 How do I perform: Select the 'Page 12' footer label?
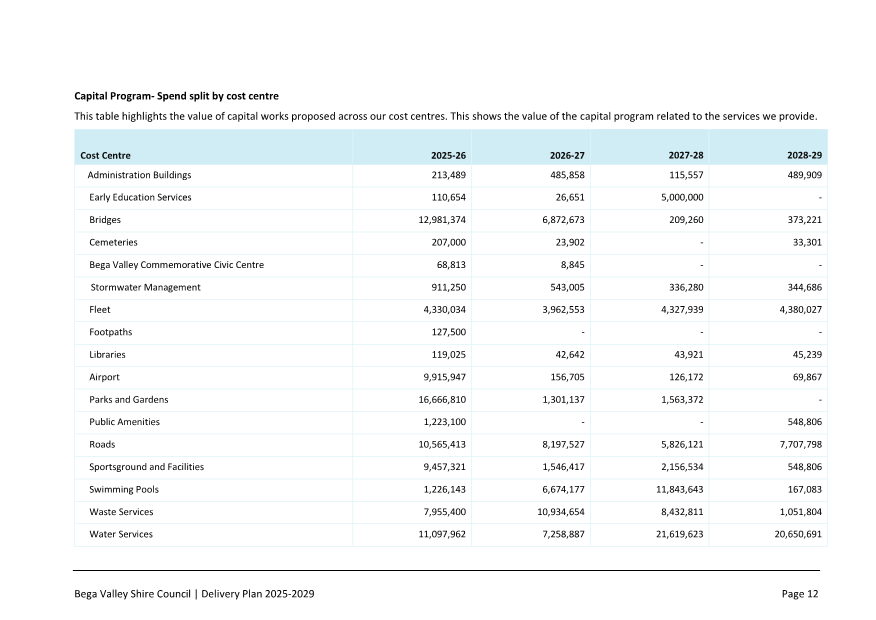click(x=801, y=593)
